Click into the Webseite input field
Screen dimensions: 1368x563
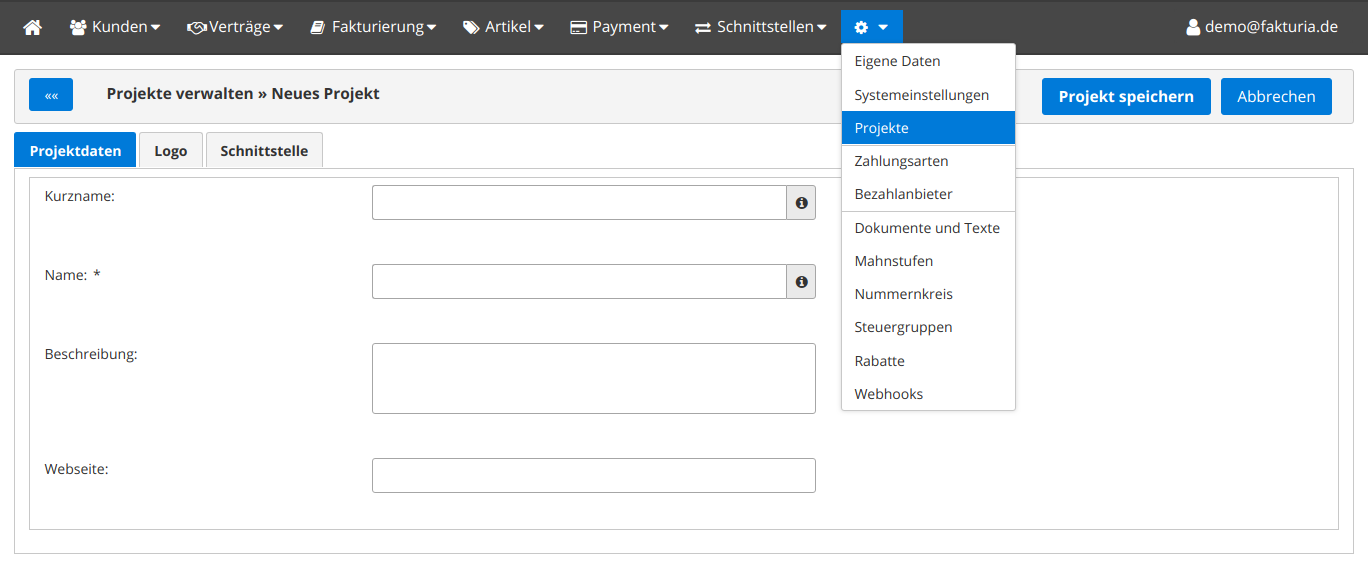(593, 476)
